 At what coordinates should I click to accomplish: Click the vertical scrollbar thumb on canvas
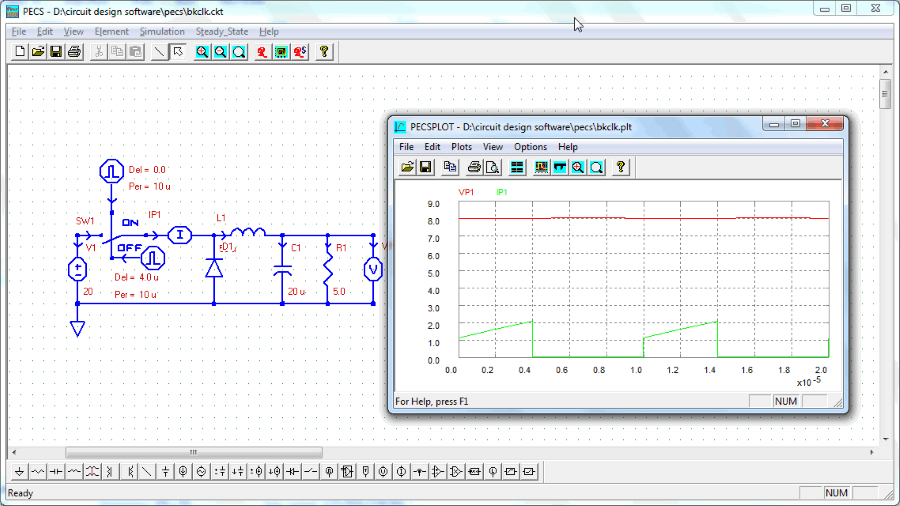(x=885, y=94)
